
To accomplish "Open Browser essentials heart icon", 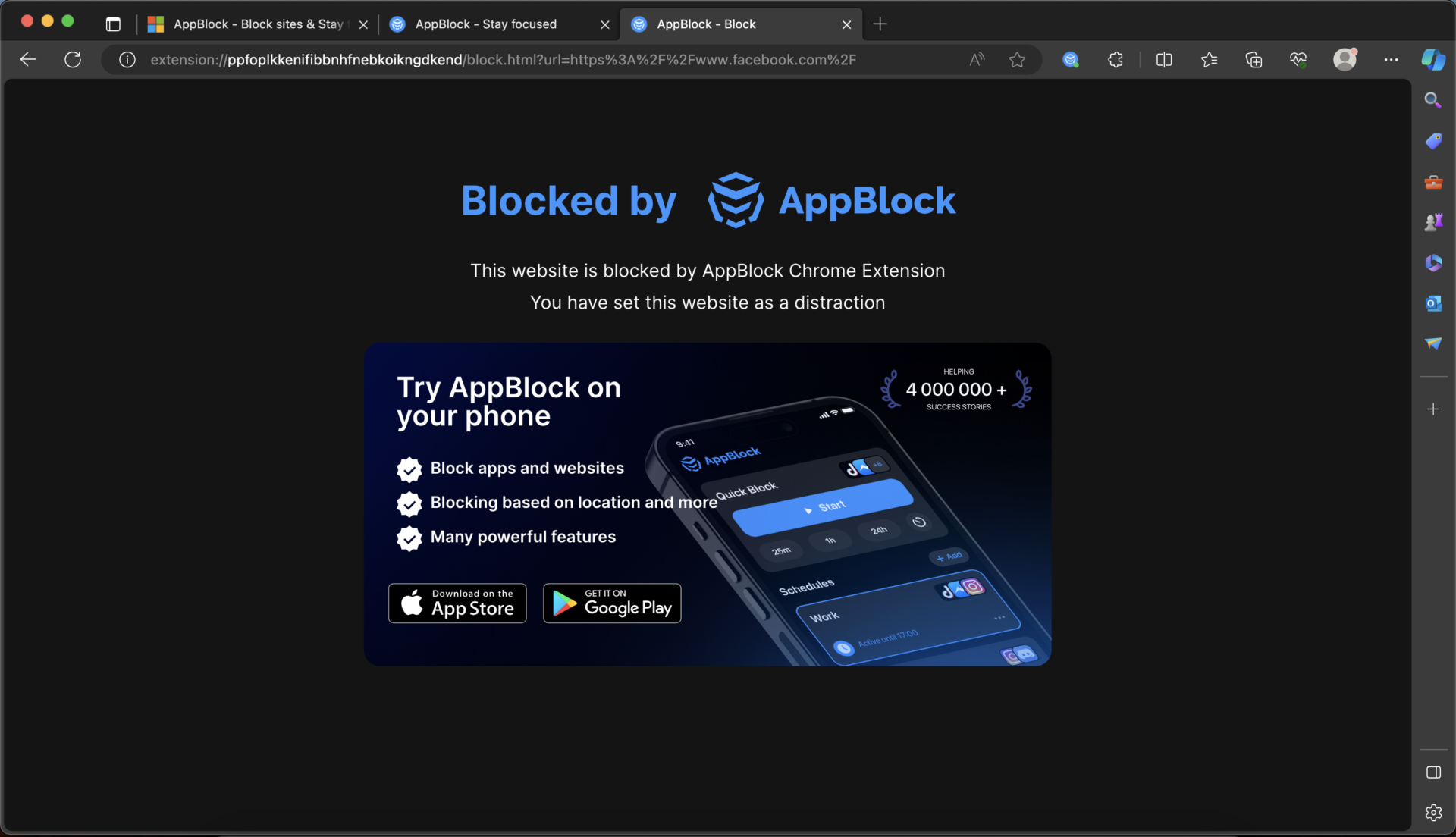I will tap(1298, 59).
